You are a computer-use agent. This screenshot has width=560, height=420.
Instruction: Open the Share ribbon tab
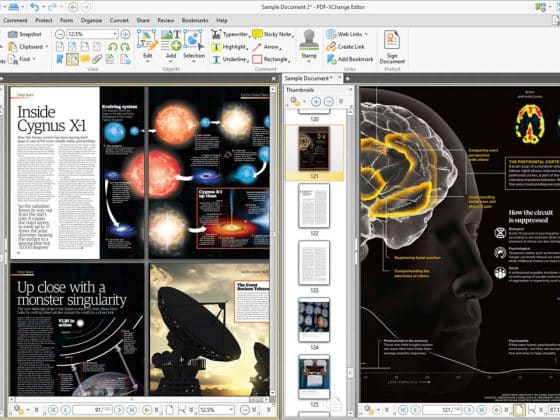click(143, 20)
